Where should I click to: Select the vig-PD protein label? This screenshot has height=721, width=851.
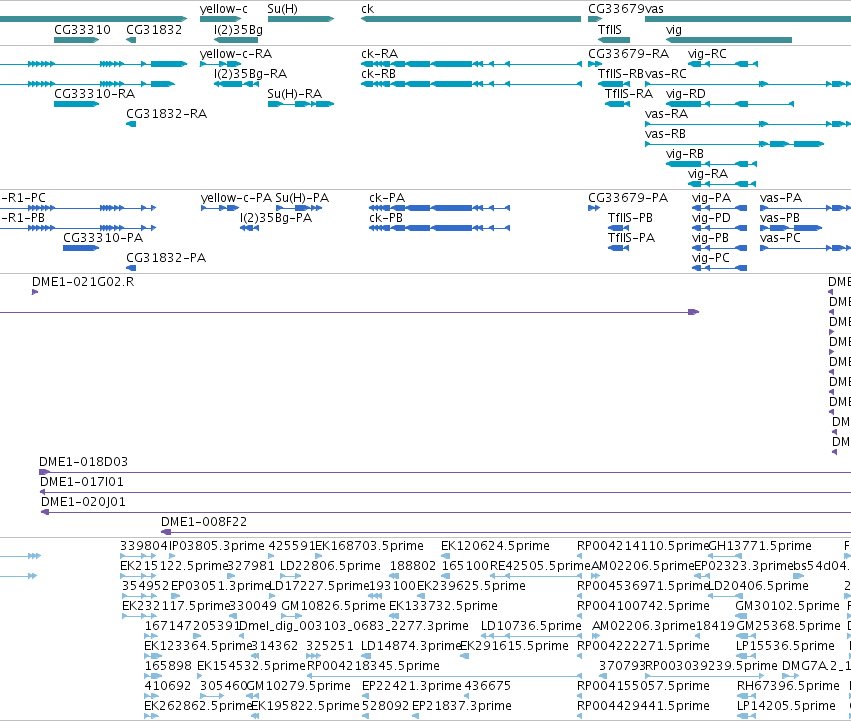point(711,218)
